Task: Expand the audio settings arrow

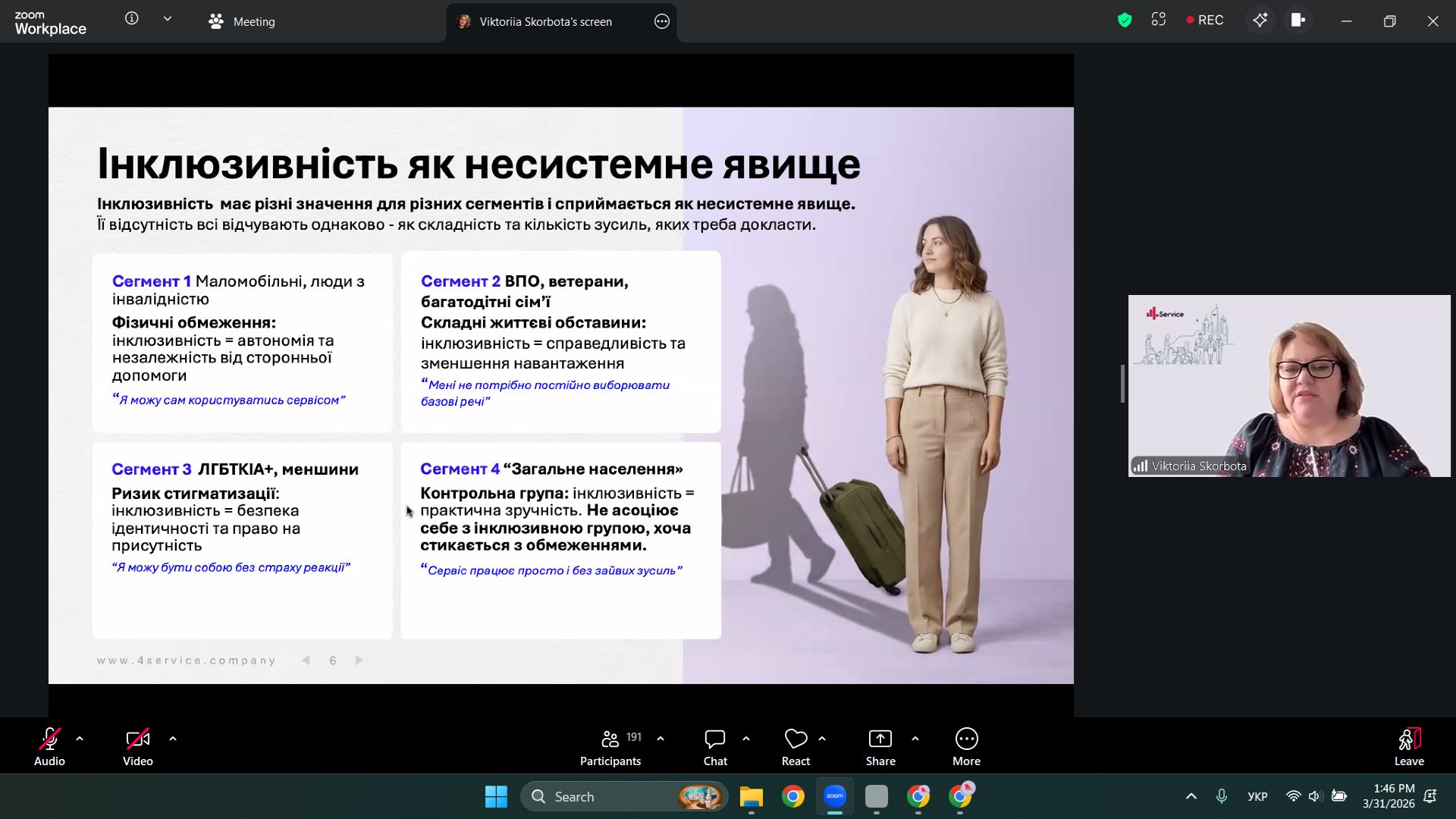Action: tap(80, 739)
